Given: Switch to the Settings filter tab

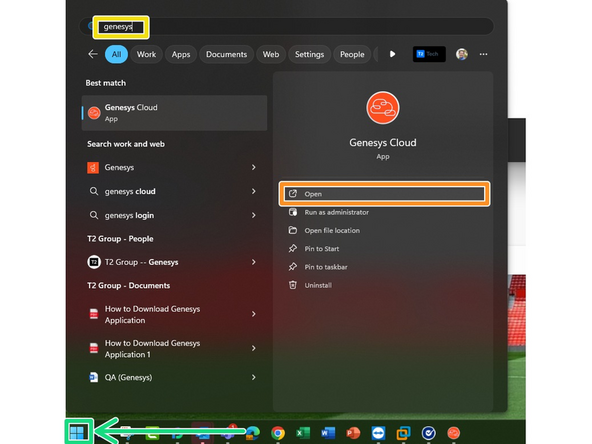Looking at the screenshot, I should coord(309,54).
